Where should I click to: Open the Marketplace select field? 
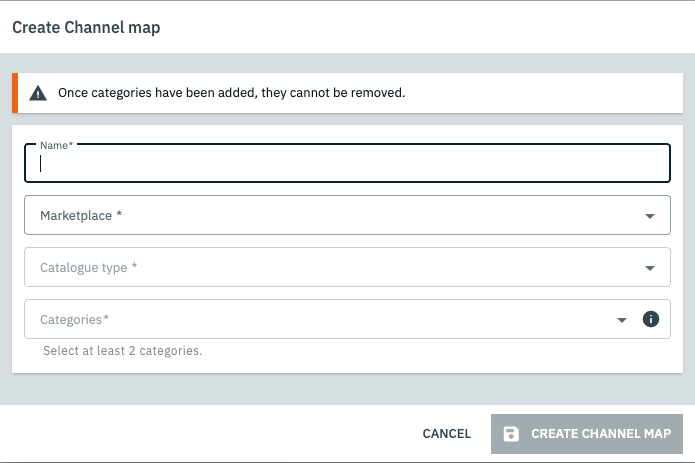(x=330, y=215)
